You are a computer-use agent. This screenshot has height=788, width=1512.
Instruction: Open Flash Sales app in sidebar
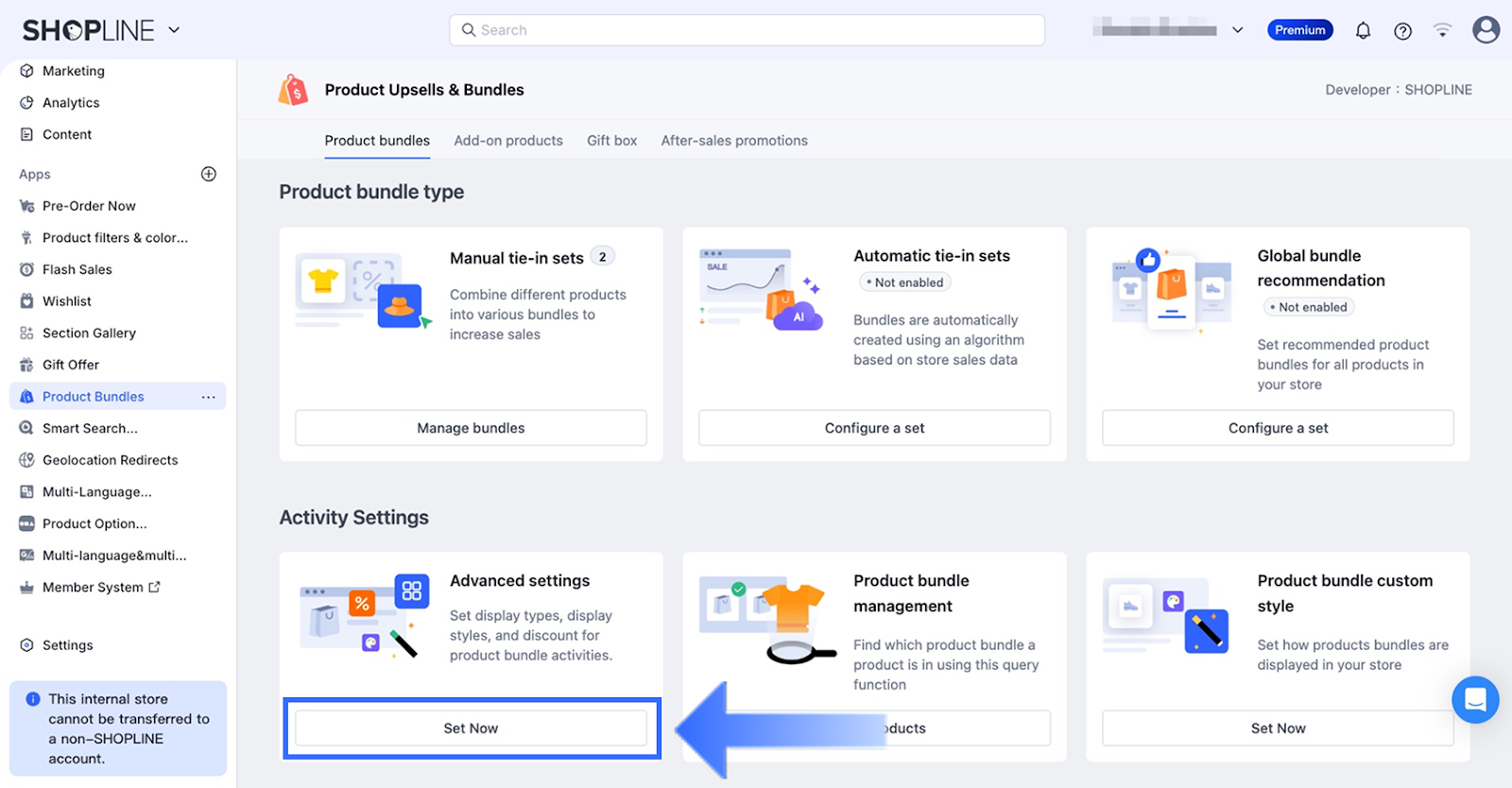click(77, 269)
